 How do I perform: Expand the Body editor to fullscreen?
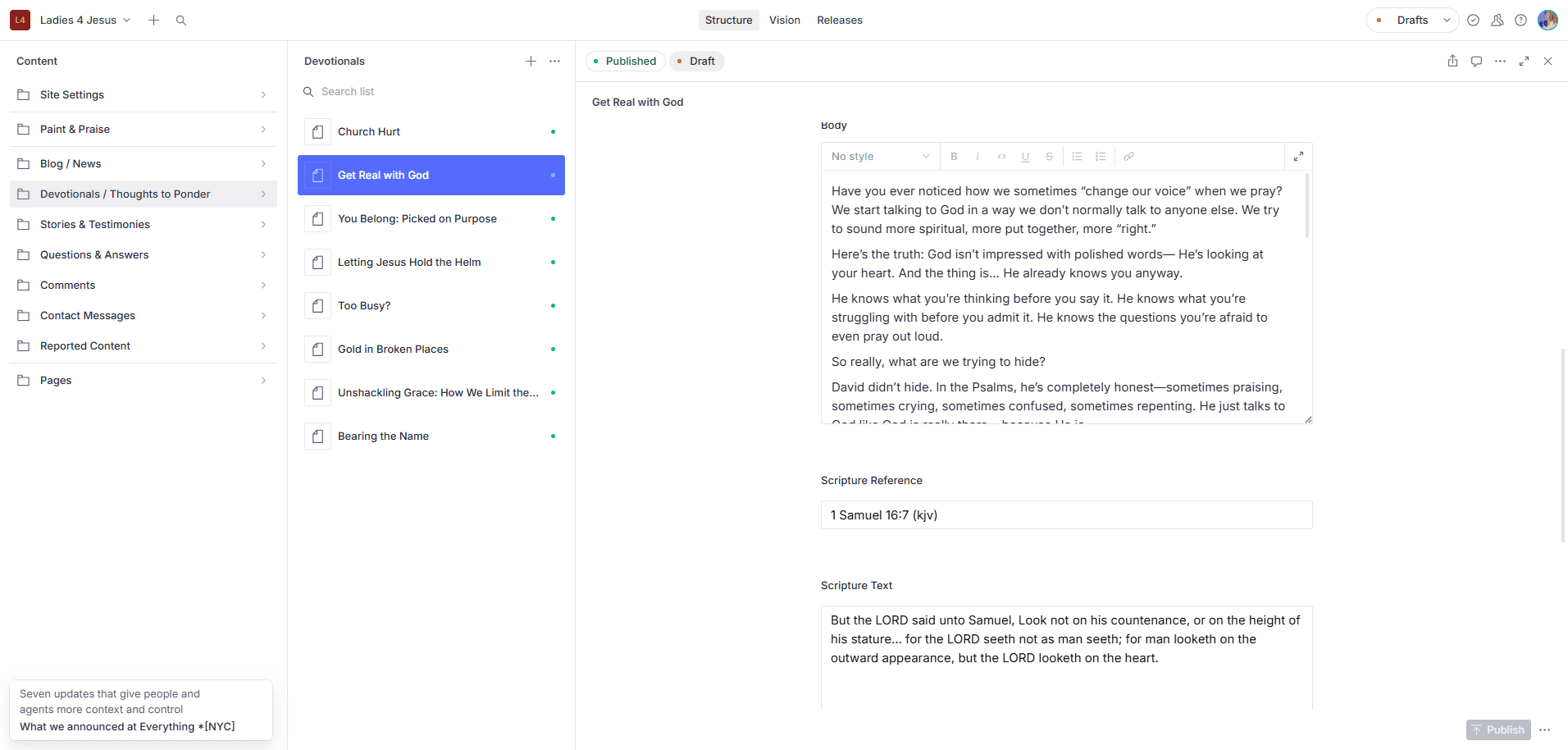(x=1298, y=157)
